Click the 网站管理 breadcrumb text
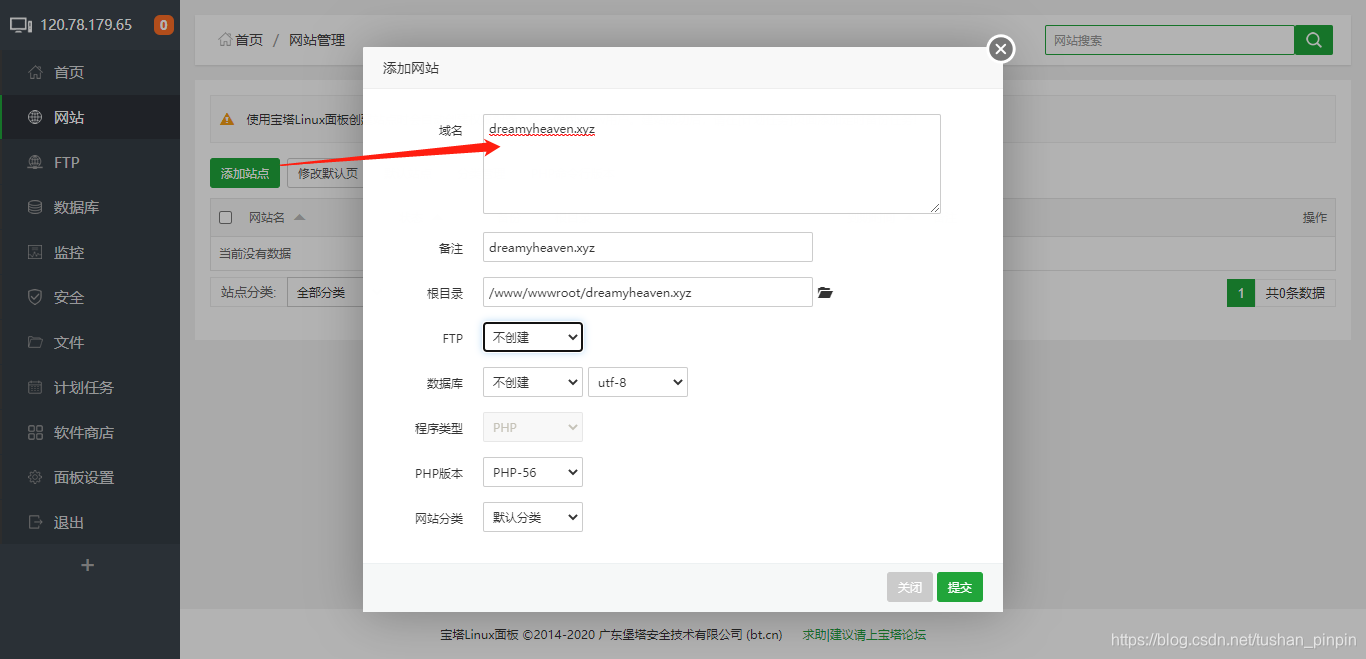Image resolution: width=1366 pixels, height=659 pixels. pos(317,40)
